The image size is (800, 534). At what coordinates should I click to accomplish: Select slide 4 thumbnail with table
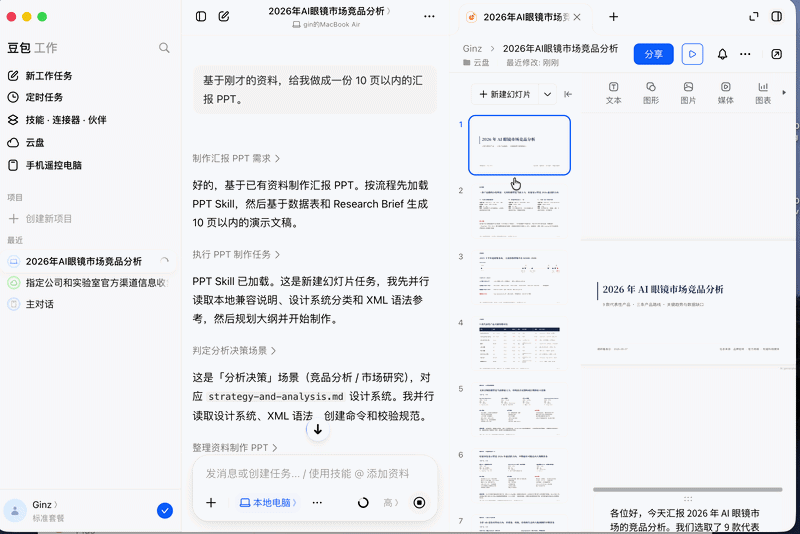pos(519,343)
